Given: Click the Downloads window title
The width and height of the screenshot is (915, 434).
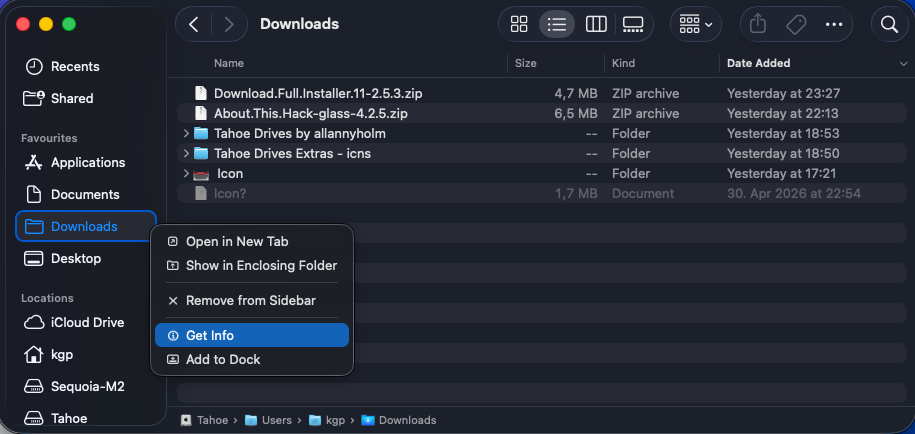Looking at the screenshot, I should tap(299, 24).
